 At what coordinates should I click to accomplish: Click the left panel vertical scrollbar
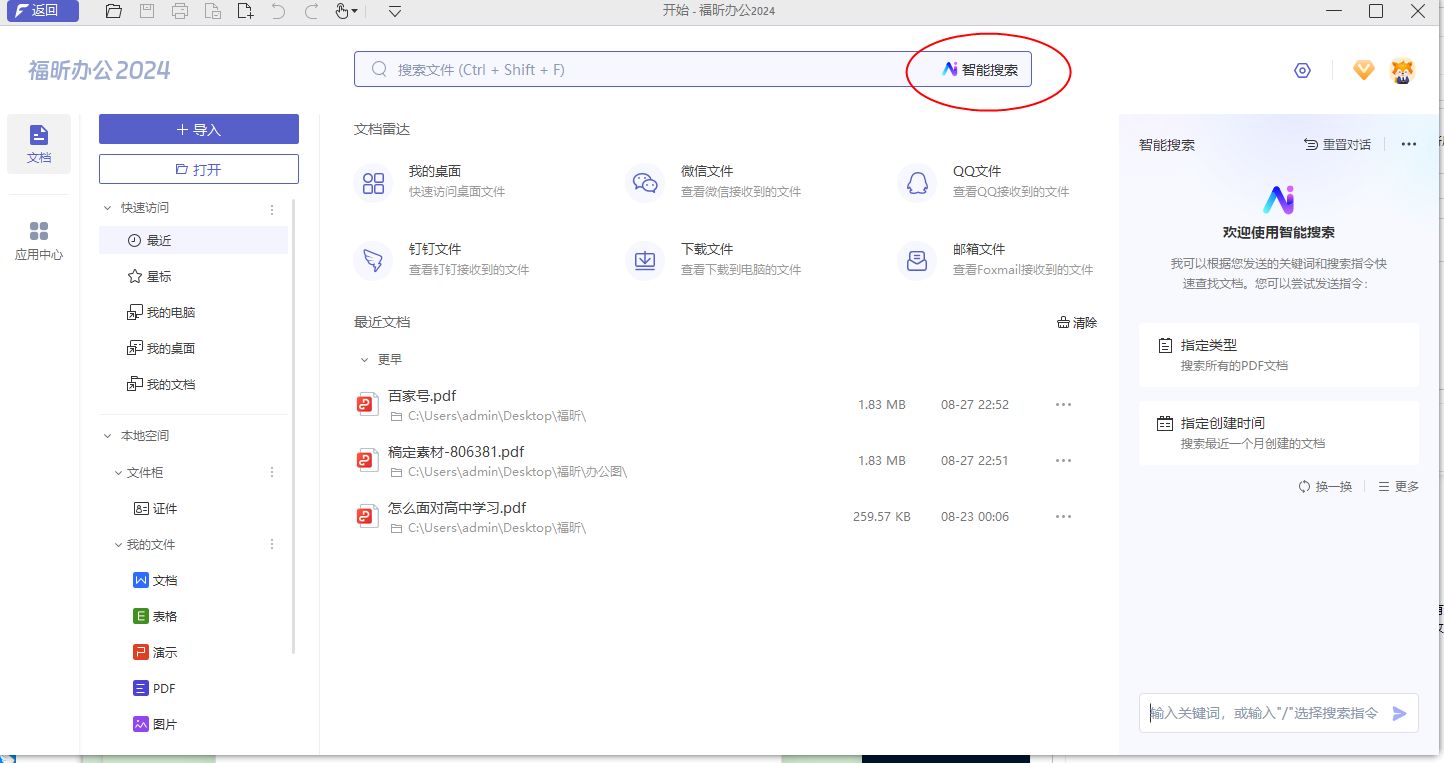click(294, 426)
